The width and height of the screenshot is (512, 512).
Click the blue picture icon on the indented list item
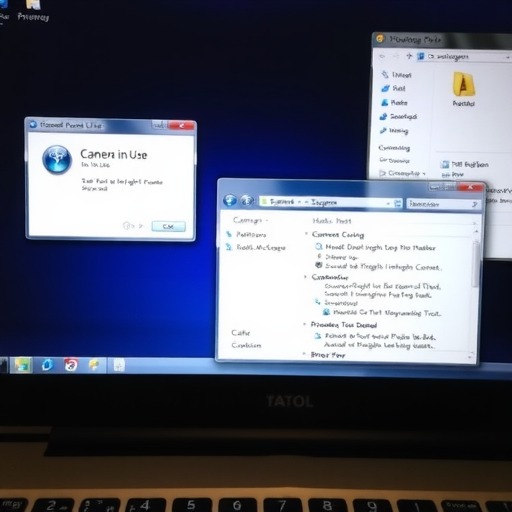point(326,312)
